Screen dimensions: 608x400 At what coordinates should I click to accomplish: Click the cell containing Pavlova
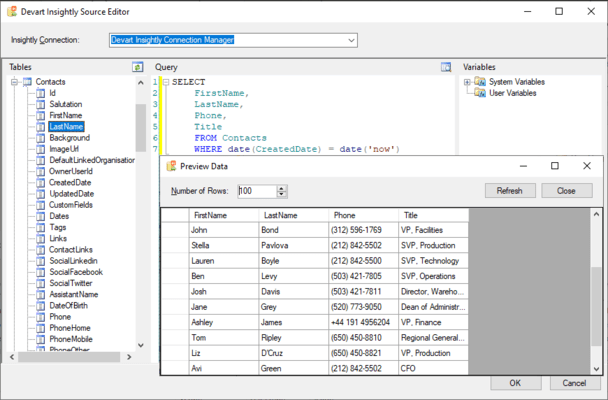coord(294,245)
